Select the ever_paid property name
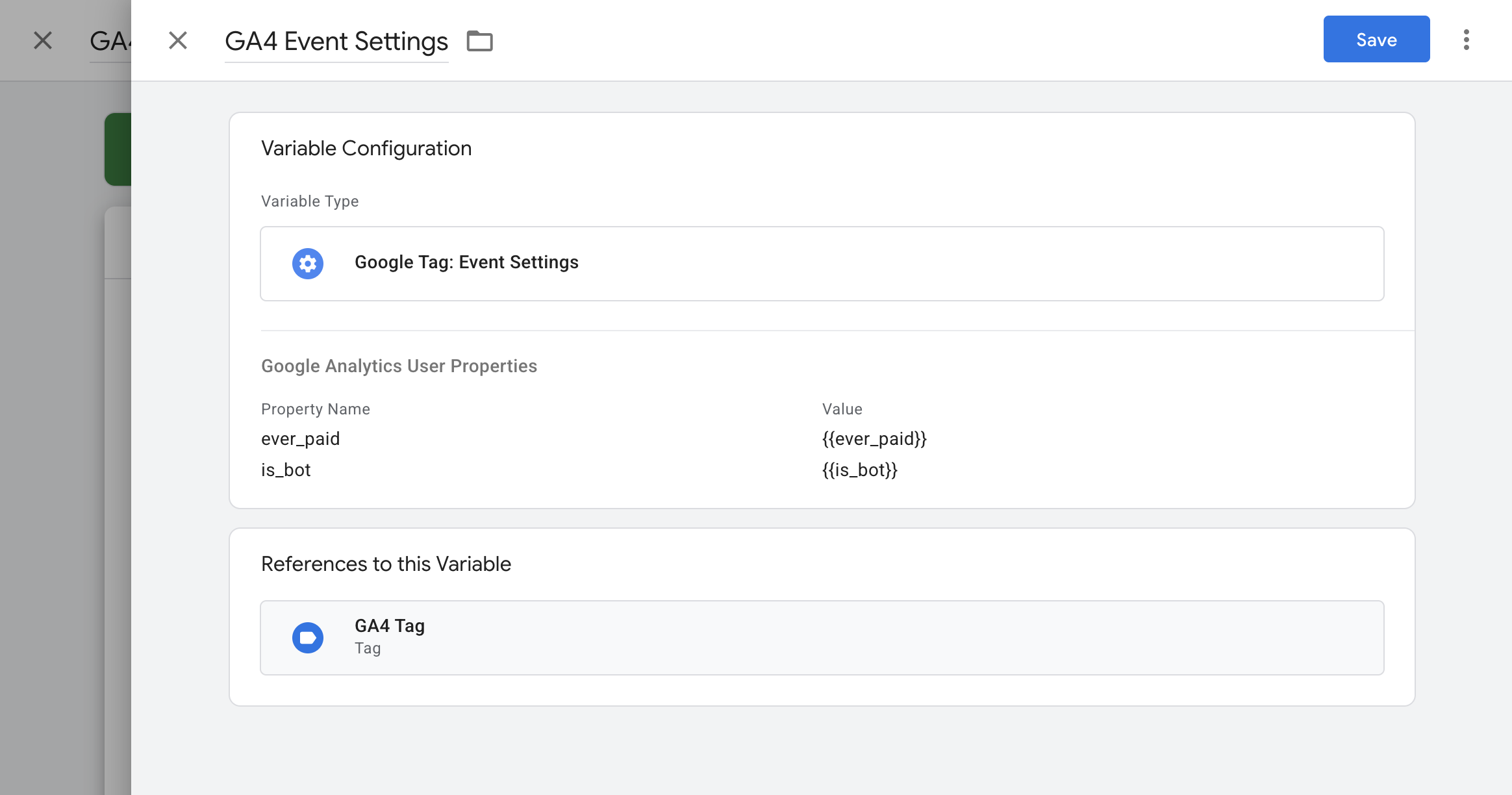Viewport: 1512px width, 795px height. coord(300,438)
